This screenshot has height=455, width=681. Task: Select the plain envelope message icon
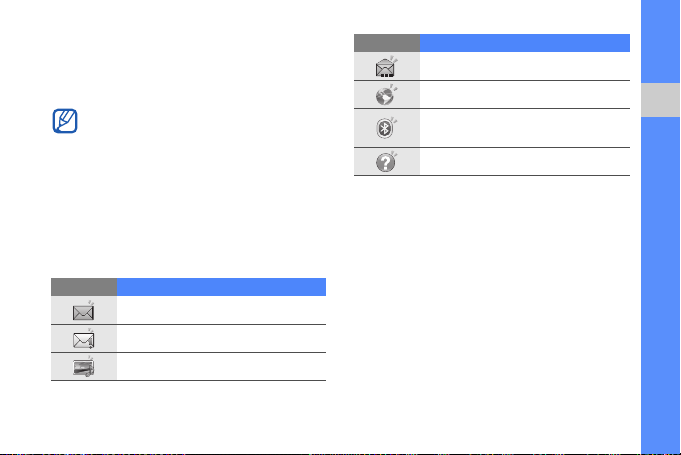click(x=83, y=310)
